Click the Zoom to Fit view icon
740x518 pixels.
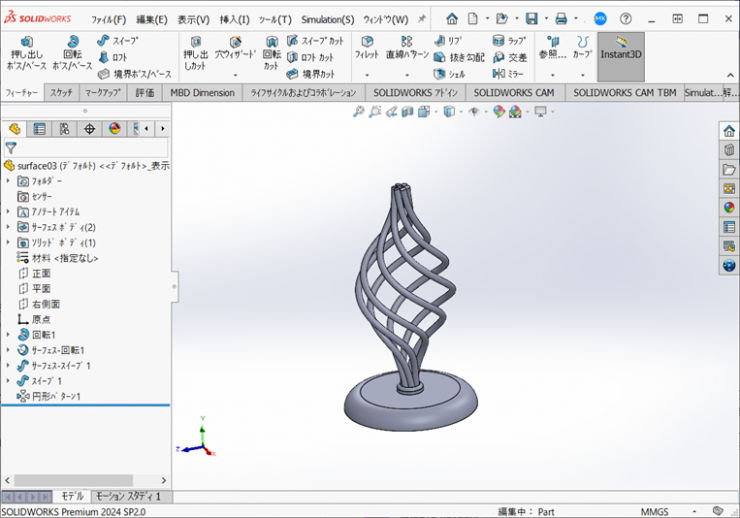tap(359, 112)
